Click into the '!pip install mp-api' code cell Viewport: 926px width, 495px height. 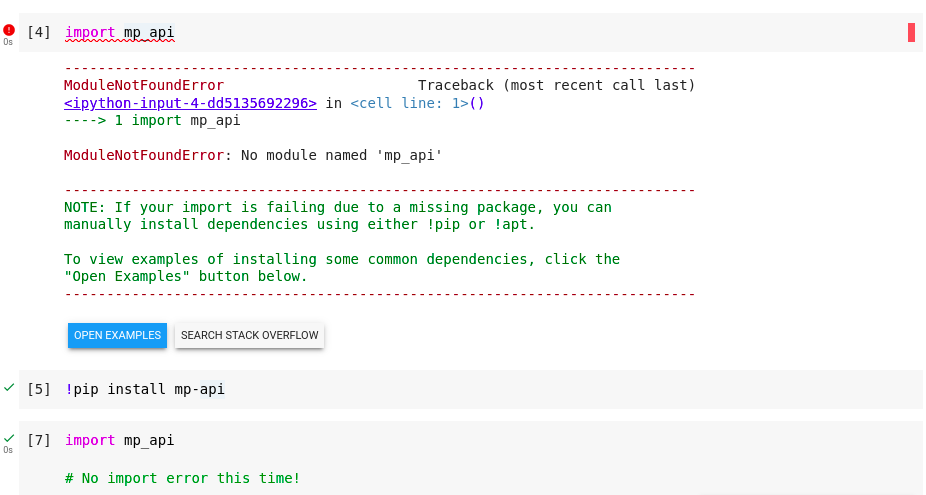pos(145,389)
